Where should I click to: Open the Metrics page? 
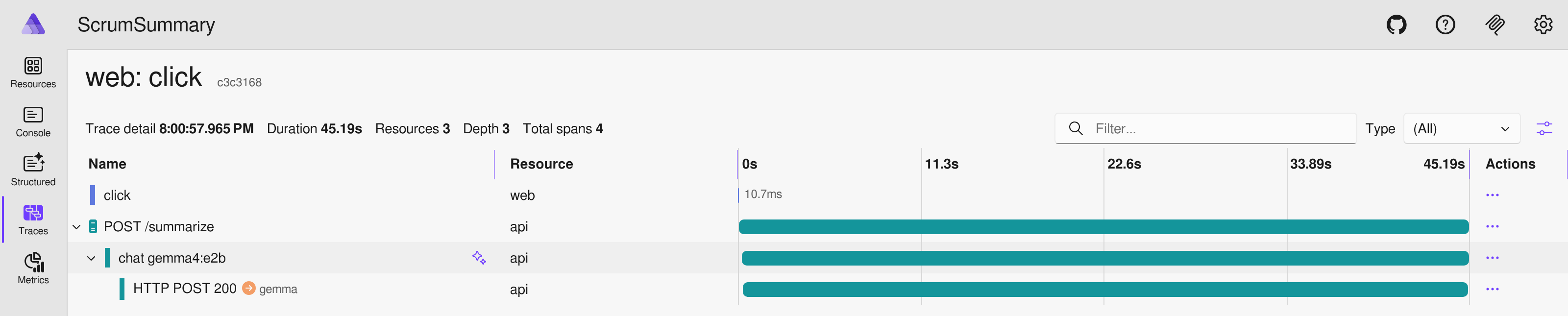coord(33,268)
